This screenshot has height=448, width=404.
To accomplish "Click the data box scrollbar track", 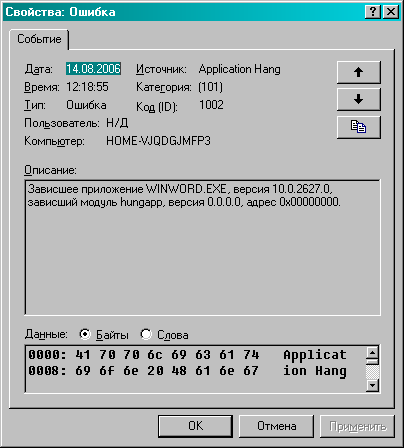I will [x=372, y=372].
